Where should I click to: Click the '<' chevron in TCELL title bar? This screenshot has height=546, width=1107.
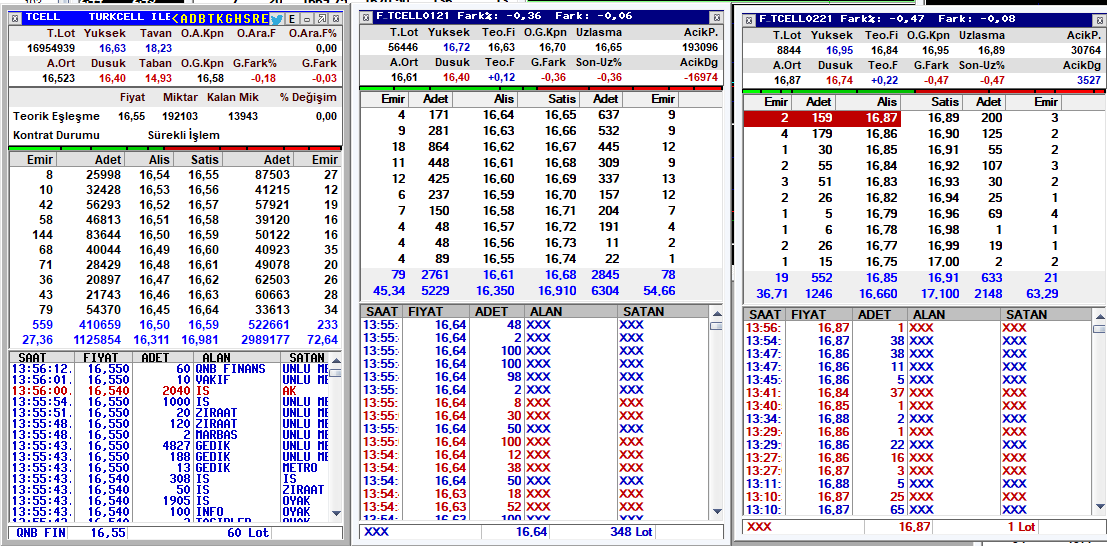(175, 19)
